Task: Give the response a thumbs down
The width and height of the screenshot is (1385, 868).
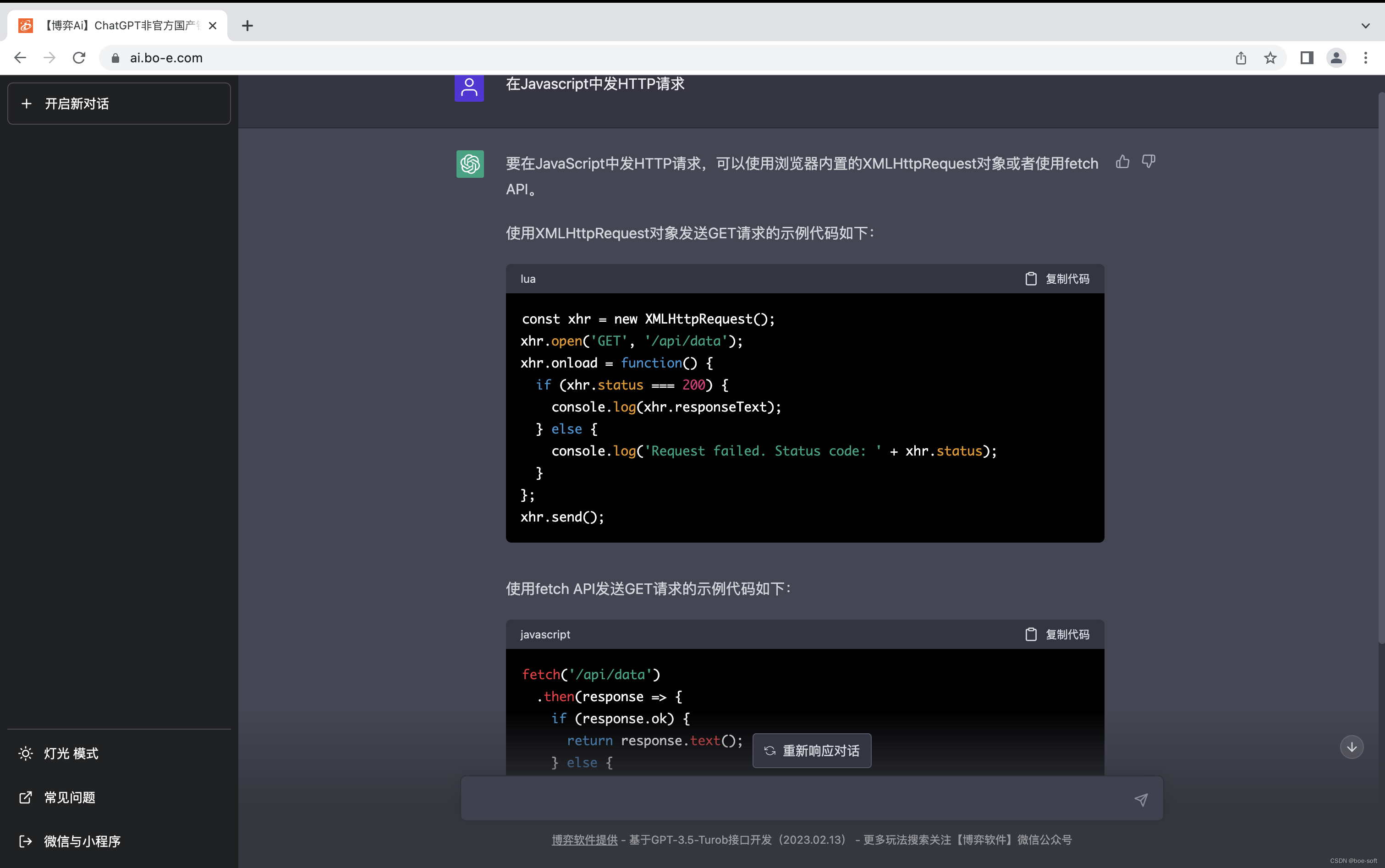Action: pos(1149,162)
